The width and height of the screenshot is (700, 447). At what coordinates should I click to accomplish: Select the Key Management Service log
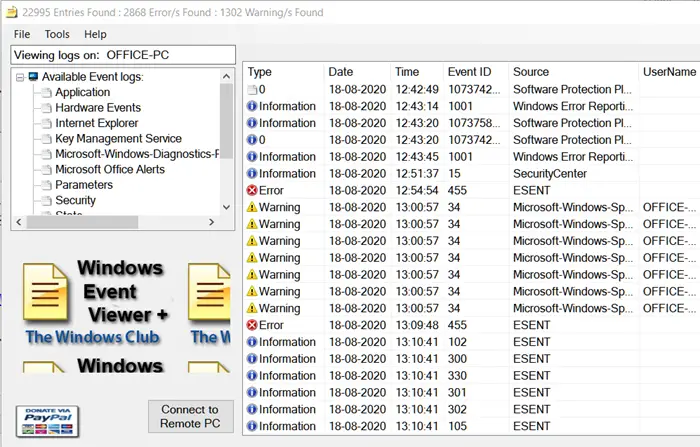point(118,138)
